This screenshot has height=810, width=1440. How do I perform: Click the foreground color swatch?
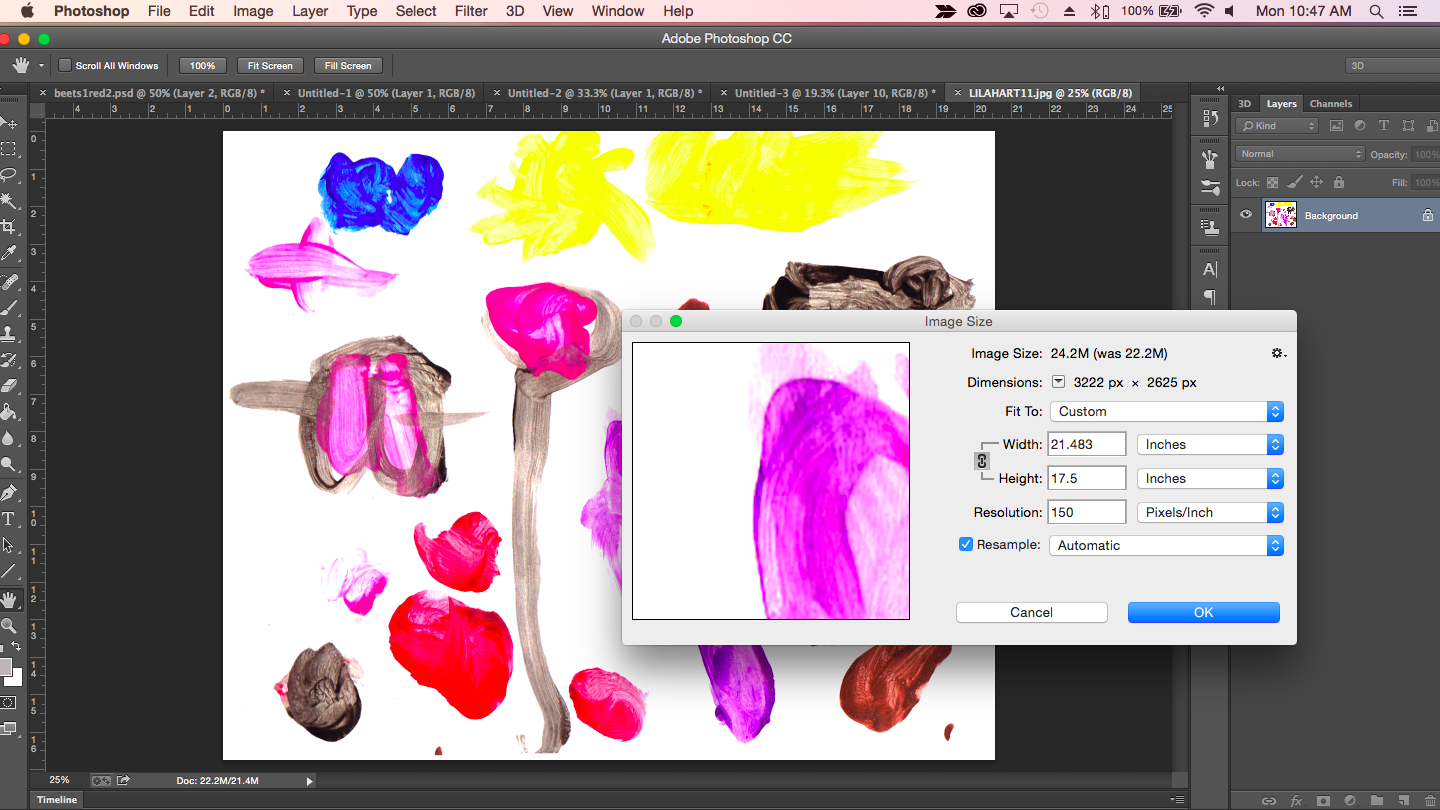[x=5, y=667]
